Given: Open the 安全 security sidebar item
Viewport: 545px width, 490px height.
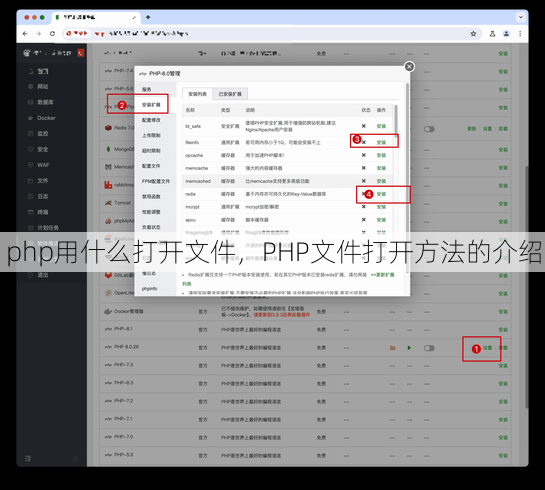Looking at the screenshot, I should click(x=42, y=149).
